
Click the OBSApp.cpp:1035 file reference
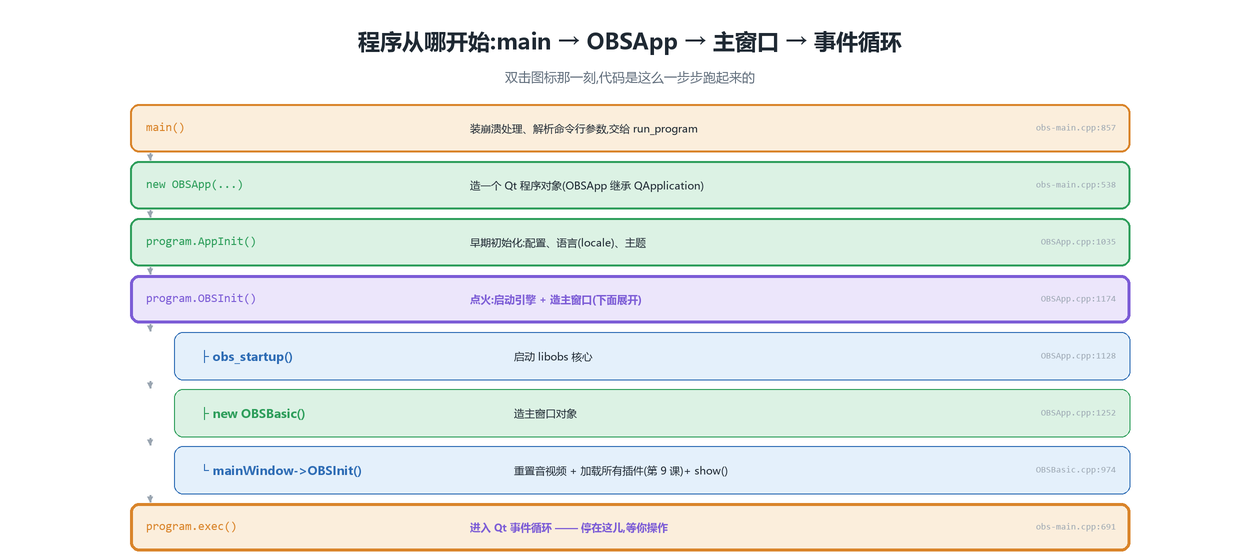pyautogui.click(x=1078, y=242)
